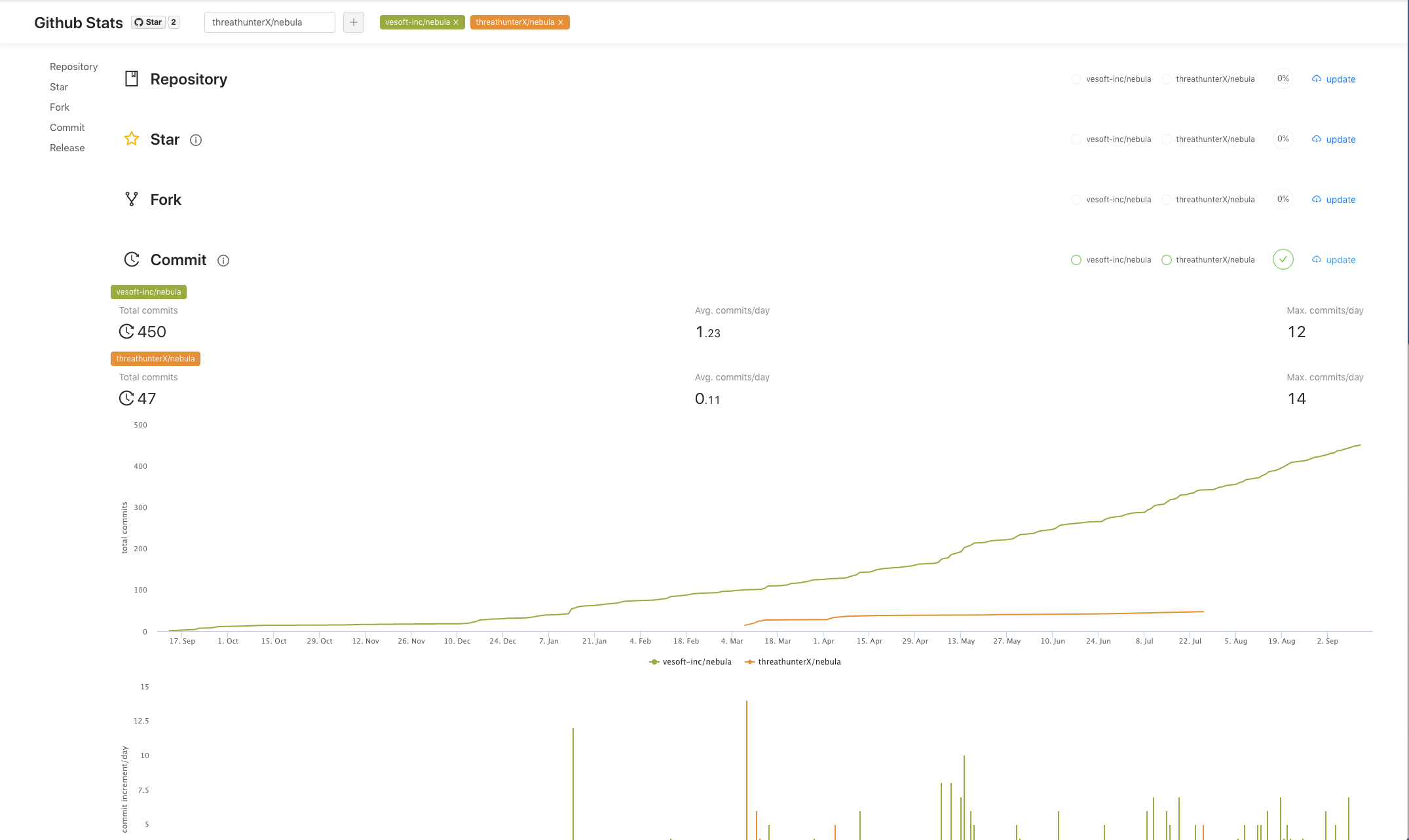
Task: Click the GitHub Star button in header
Action: (x=149, y=22)
